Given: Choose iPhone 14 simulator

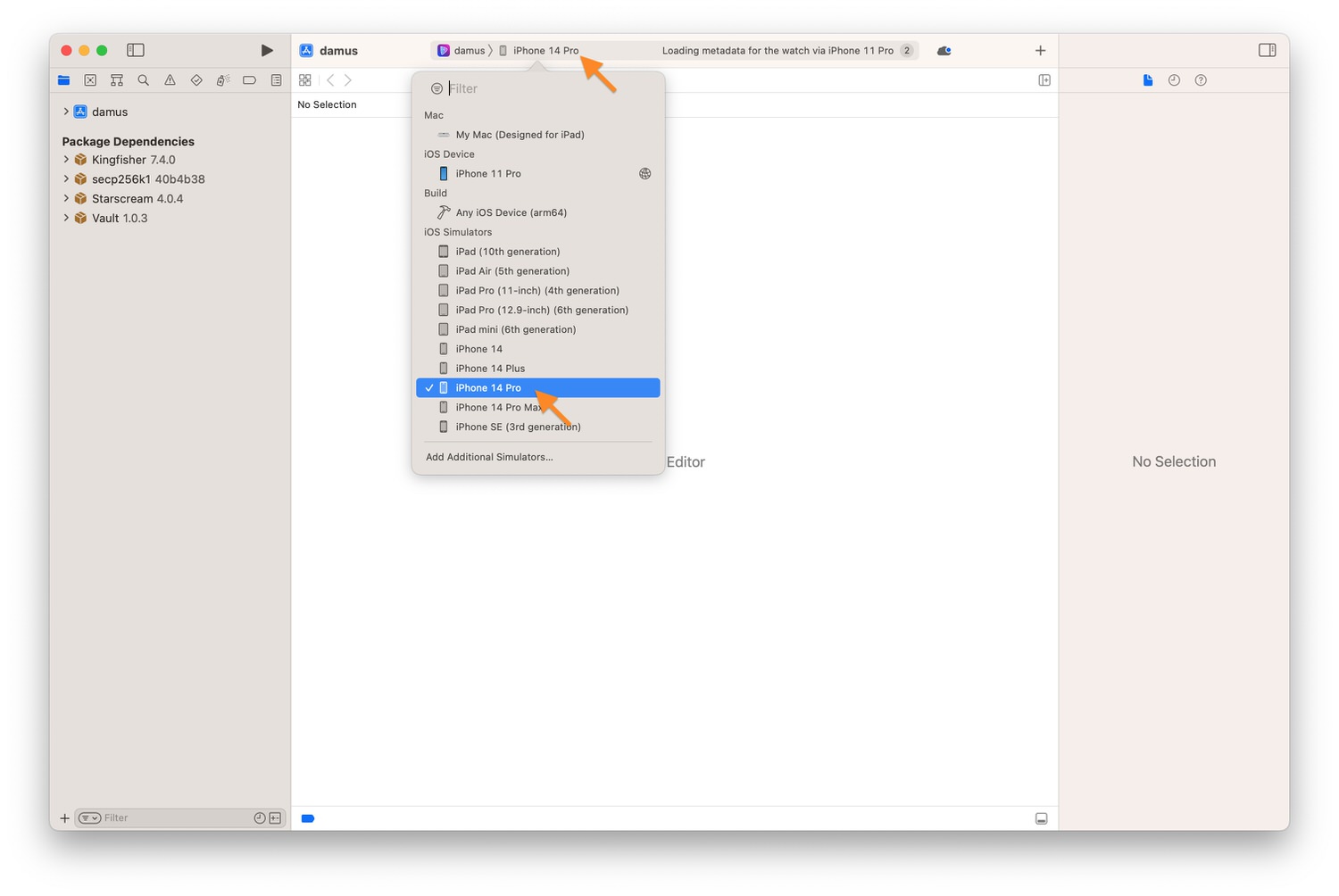Looking at the screenshot, I should [x=537, y=349].
